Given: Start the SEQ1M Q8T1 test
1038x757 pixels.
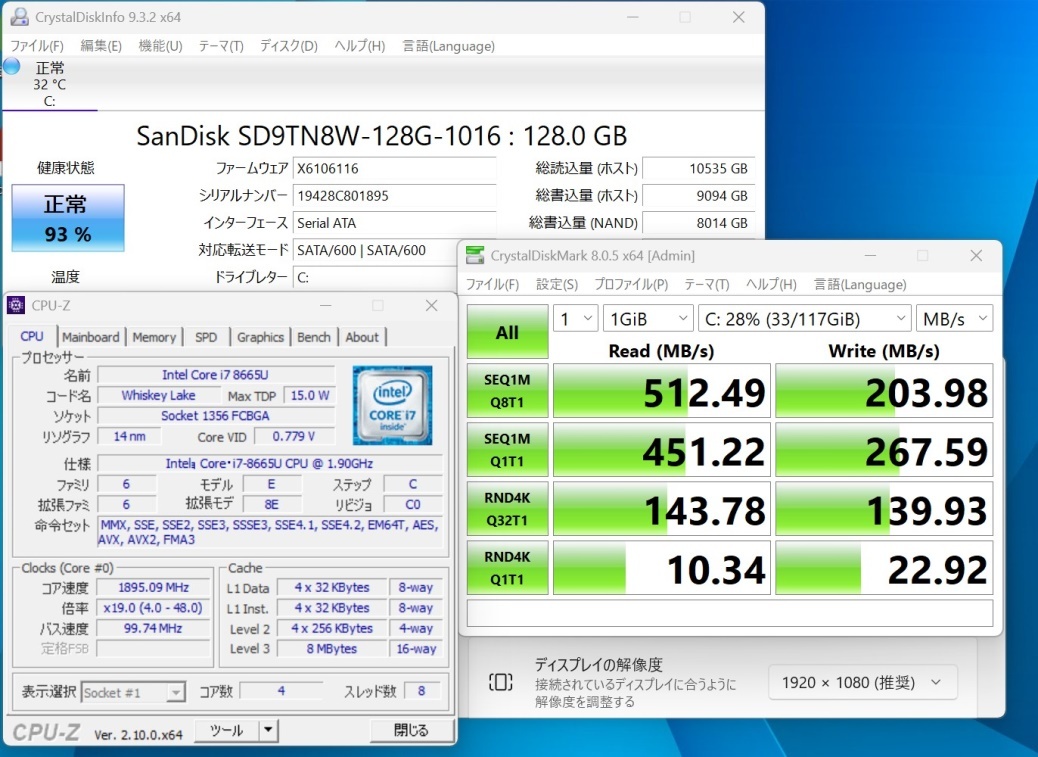Looking at the screenshot, I should [507, 390].
